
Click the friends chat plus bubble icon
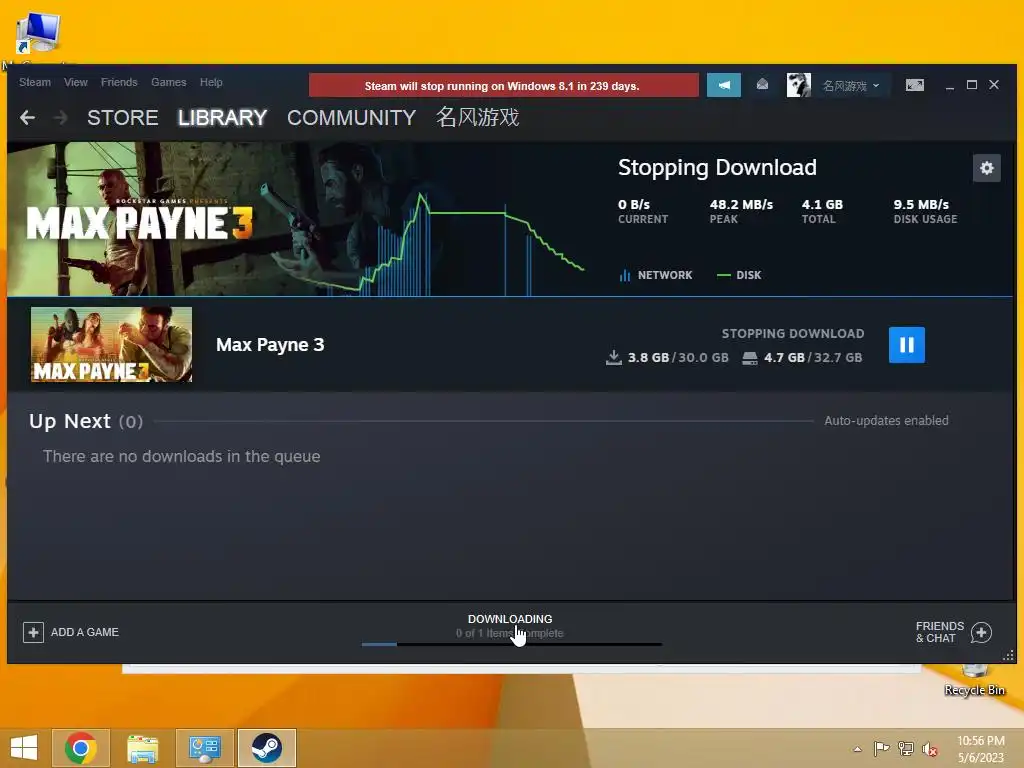click(981, 632)
